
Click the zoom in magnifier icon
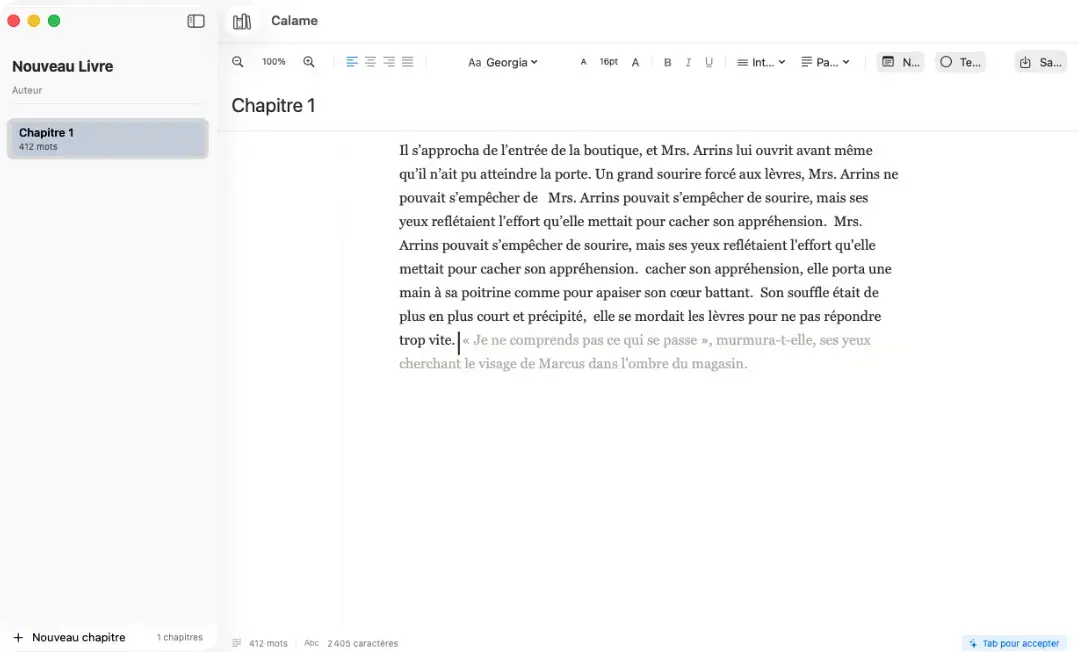point(309,61)
